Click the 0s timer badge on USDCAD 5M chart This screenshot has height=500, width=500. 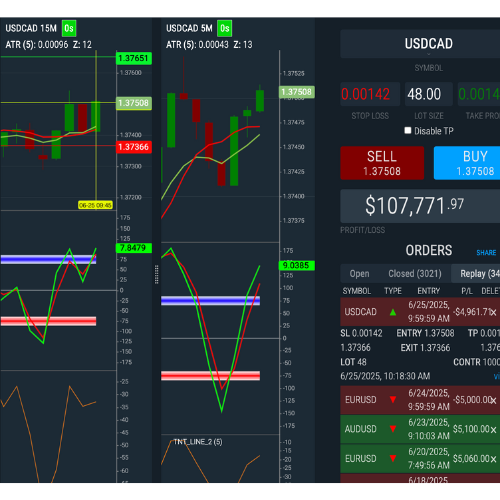click(225, 28)
